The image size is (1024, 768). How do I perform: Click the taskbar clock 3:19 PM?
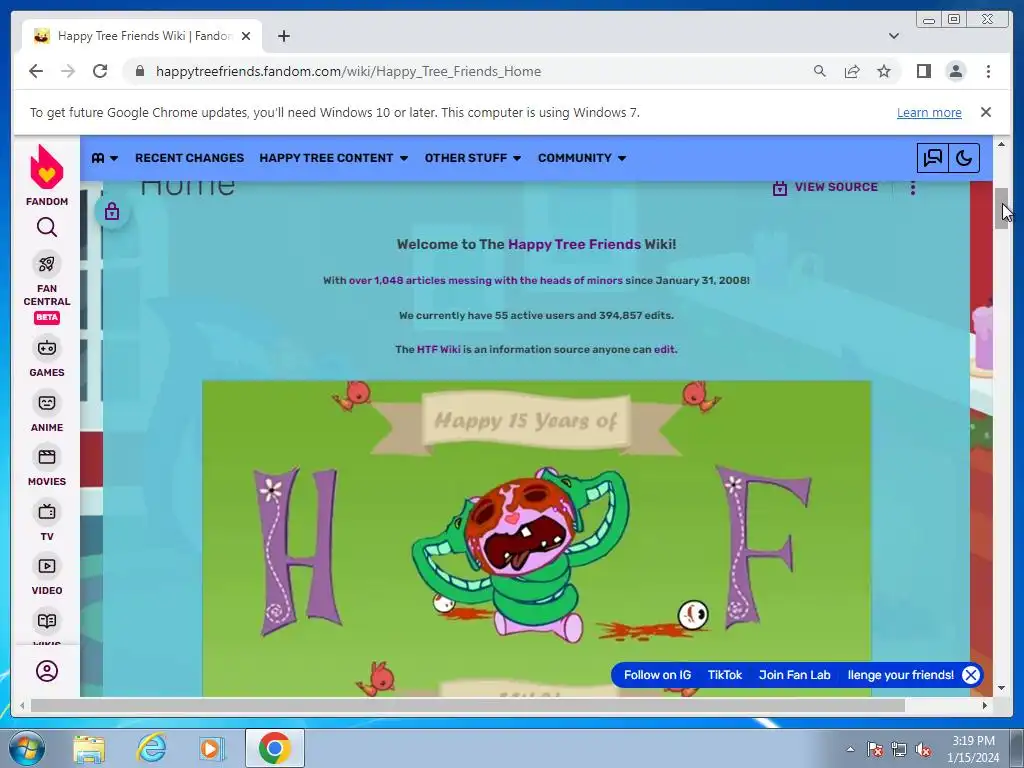[x=973, y=741]
